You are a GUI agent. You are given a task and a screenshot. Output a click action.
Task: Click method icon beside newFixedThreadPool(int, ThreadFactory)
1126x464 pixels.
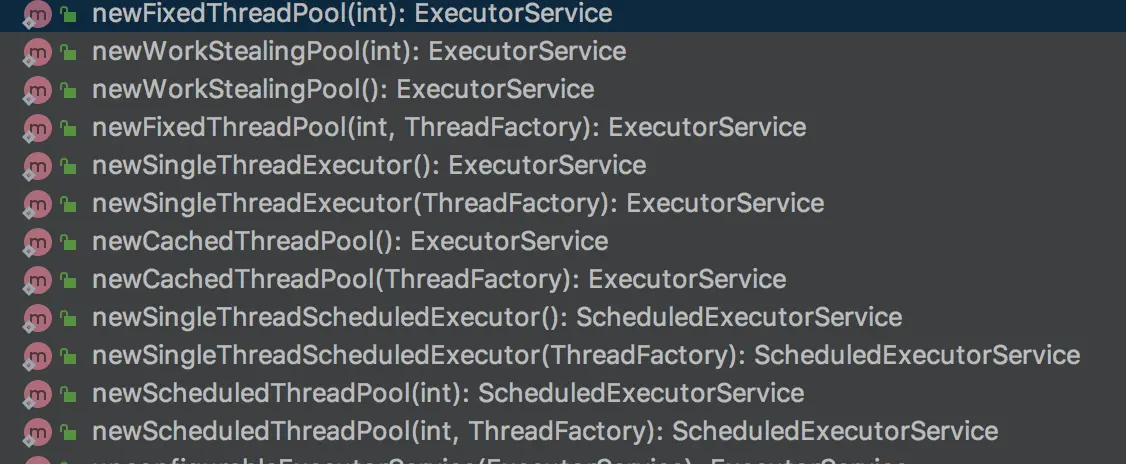click(x=37, y=128)
